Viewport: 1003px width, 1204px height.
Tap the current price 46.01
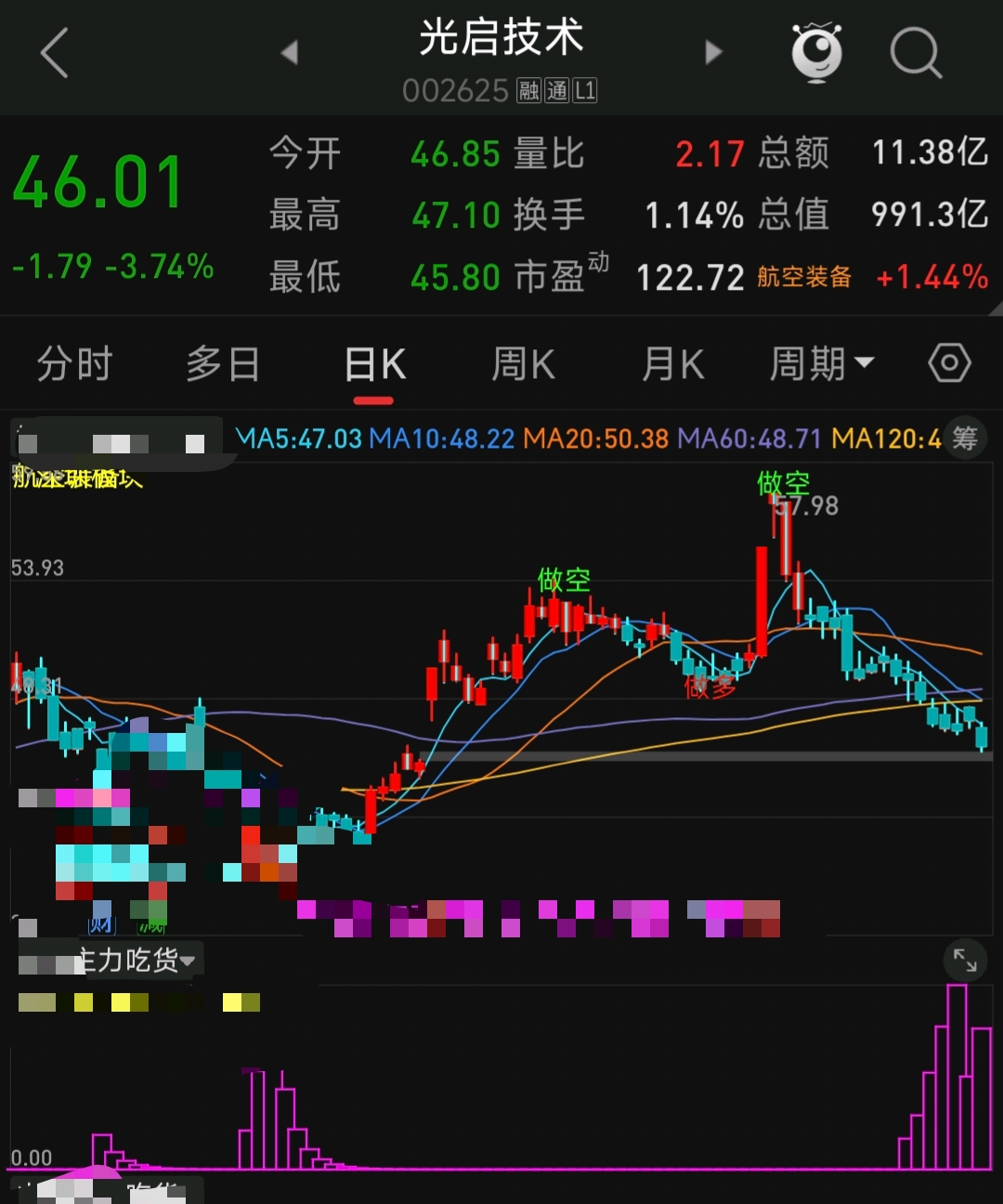[98, 182]
